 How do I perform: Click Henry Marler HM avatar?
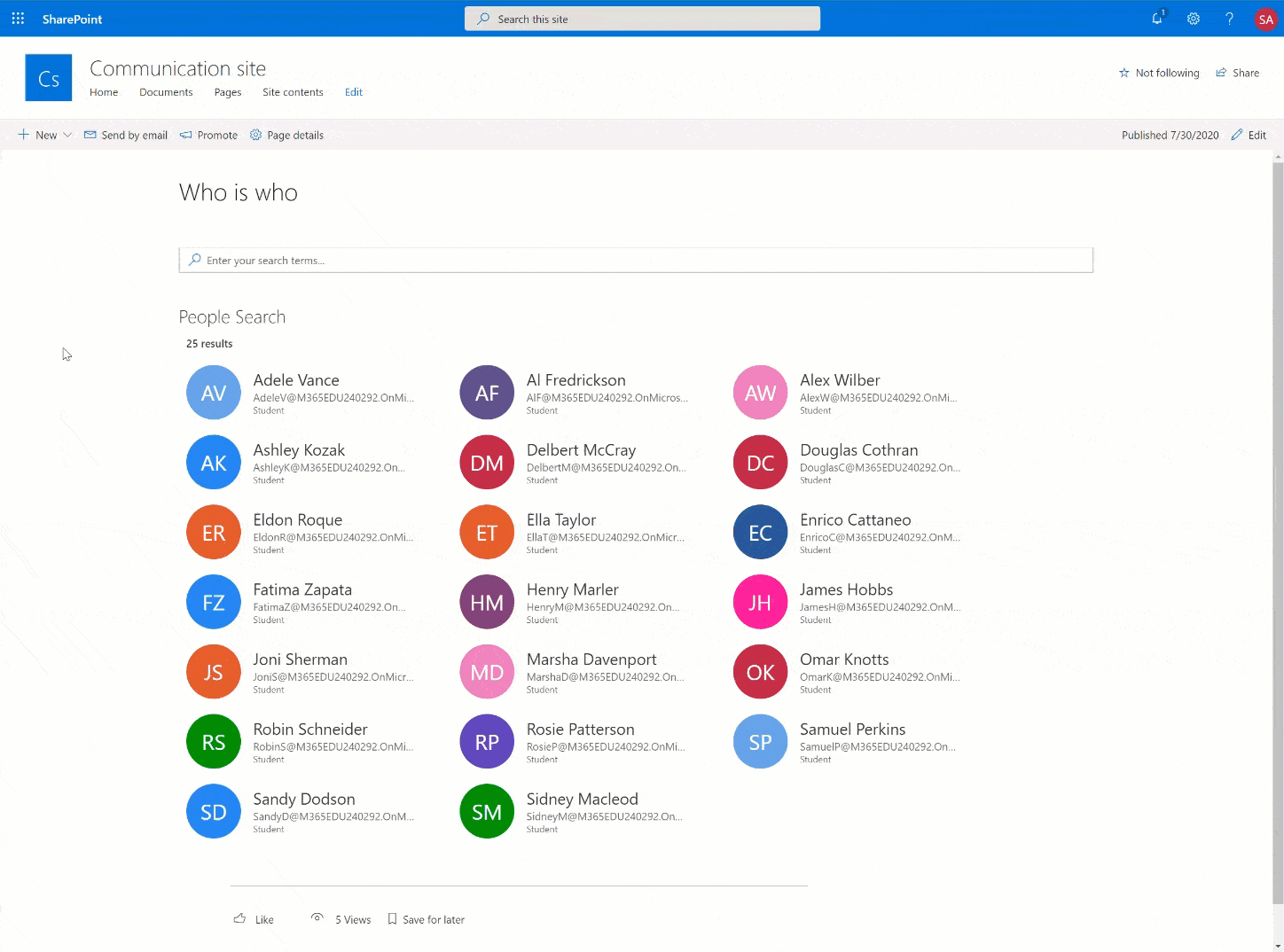tap(487, 602)
